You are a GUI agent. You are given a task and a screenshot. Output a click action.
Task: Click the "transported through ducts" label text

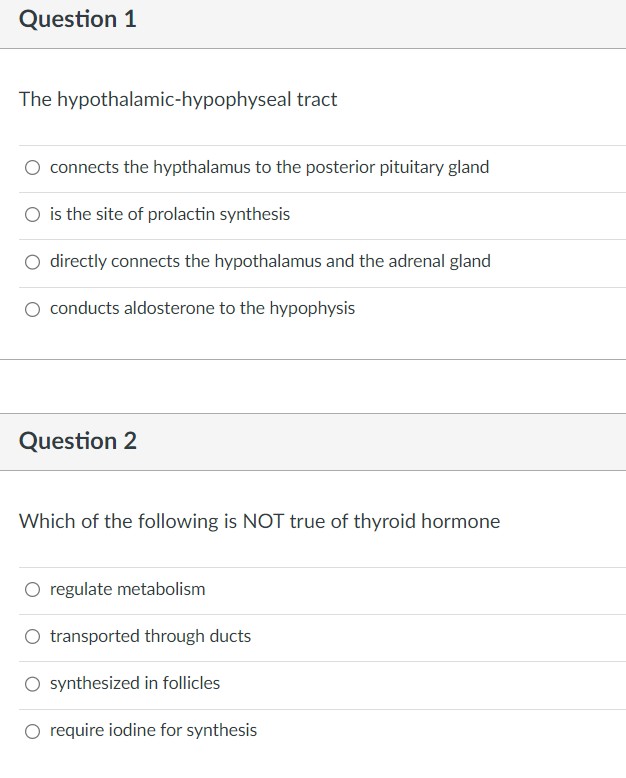click(x=150, y=636)
